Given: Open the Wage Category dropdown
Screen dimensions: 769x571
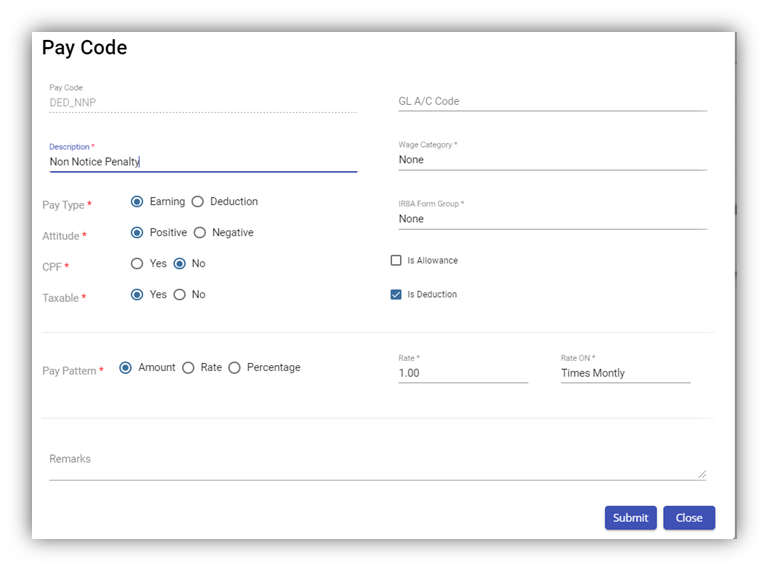Looking at the screenshot, I should (x=552, y=160).
